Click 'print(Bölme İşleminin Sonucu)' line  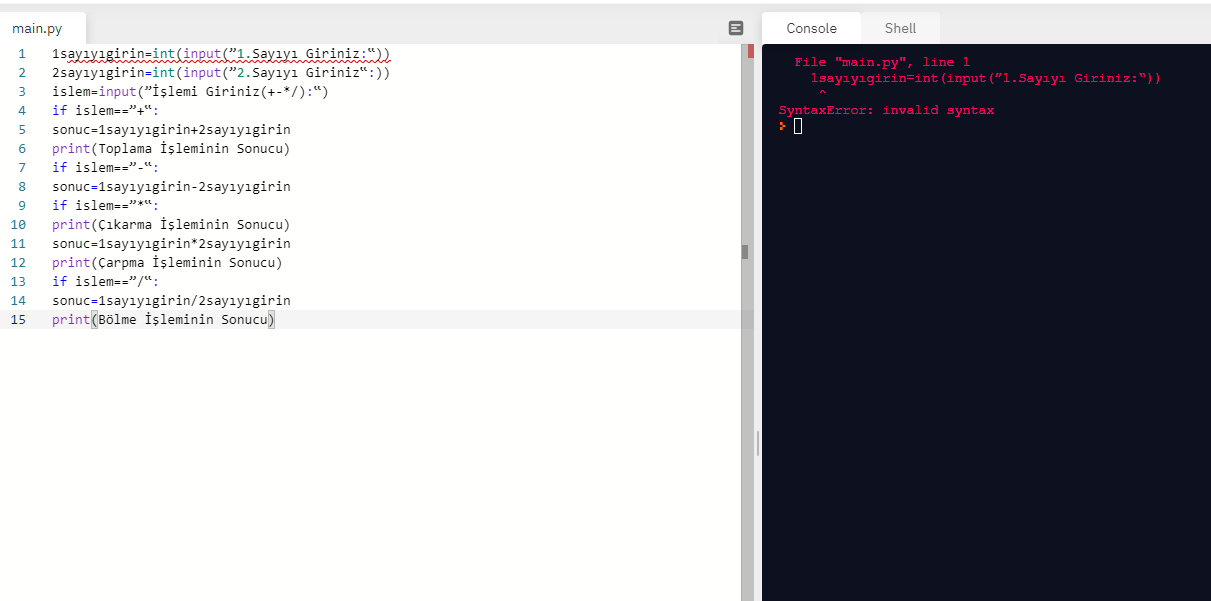[163, 319]
